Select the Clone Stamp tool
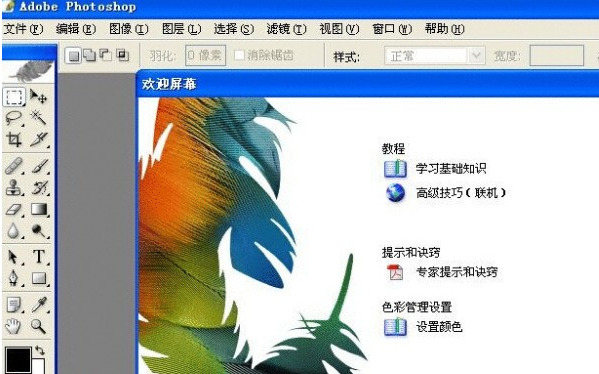Image resolution: width=599 pixels, height=374 pixels. pyautogui.click(x=14, y=188)
